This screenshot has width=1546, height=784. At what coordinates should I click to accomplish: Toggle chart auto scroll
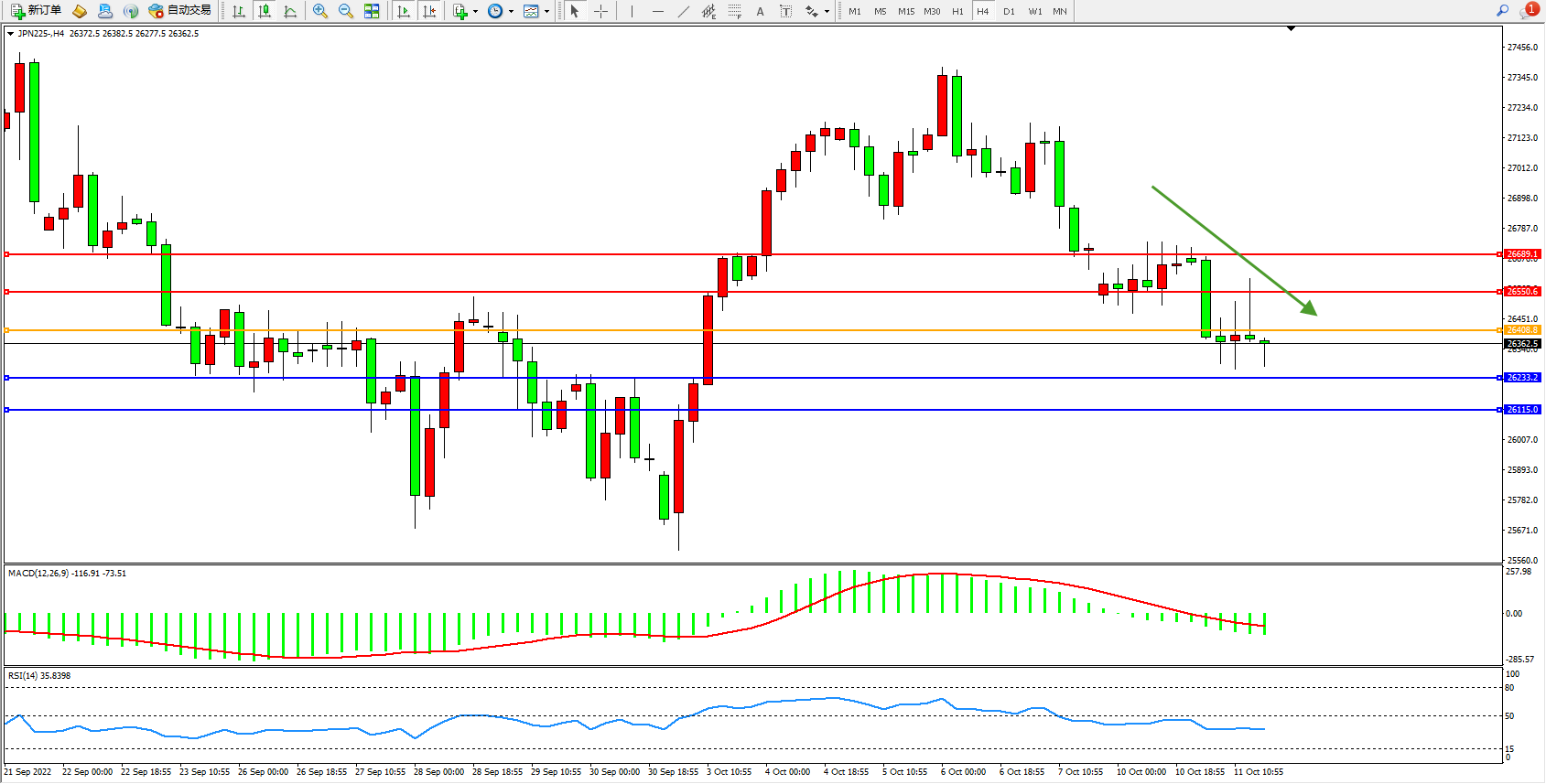click(404, 11)
